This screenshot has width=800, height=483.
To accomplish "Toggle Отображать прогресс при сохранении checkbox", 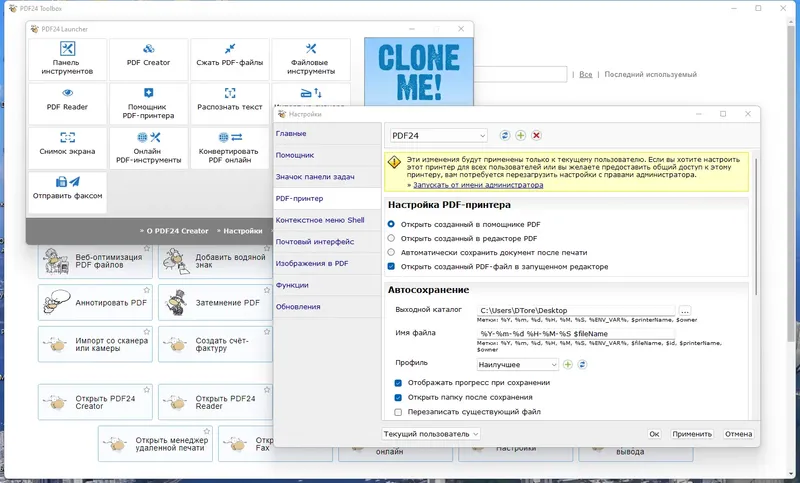I will [x=398, y=383].
